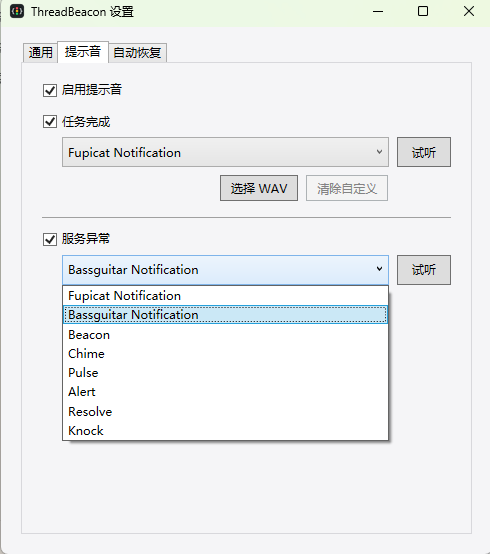Viewport: 490px width, 554px height.
Task: Collapse the Bassguitar Notification combo box
Action: click(225, 270)
